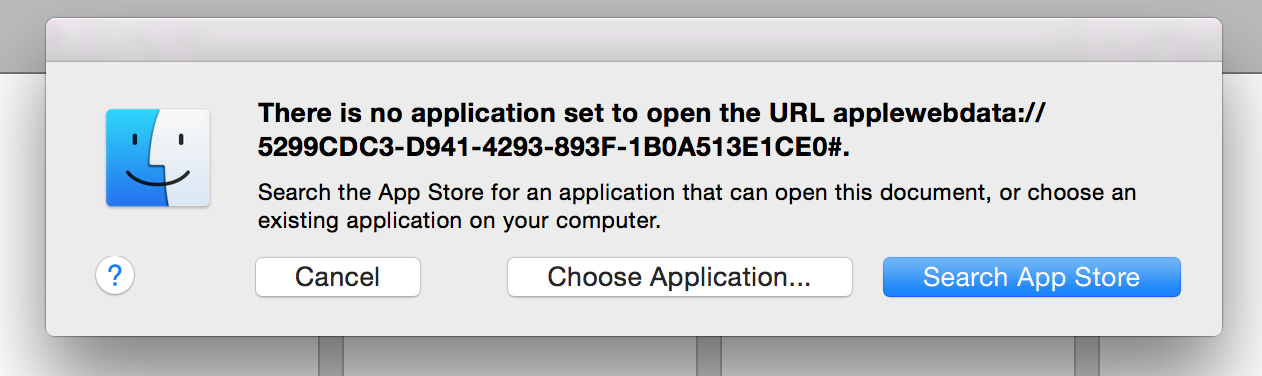This screenshot has width=1262, height=376.
Task: Click the right column divider below the dialog
Action: (x=1087, y=356)
